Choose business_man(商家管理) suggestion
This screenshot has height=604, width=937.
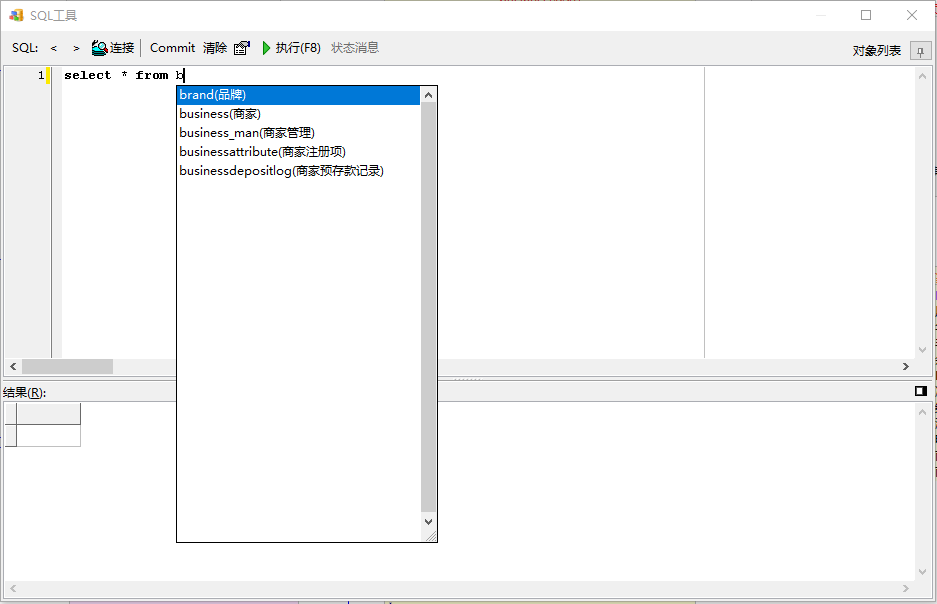(299, 133)
